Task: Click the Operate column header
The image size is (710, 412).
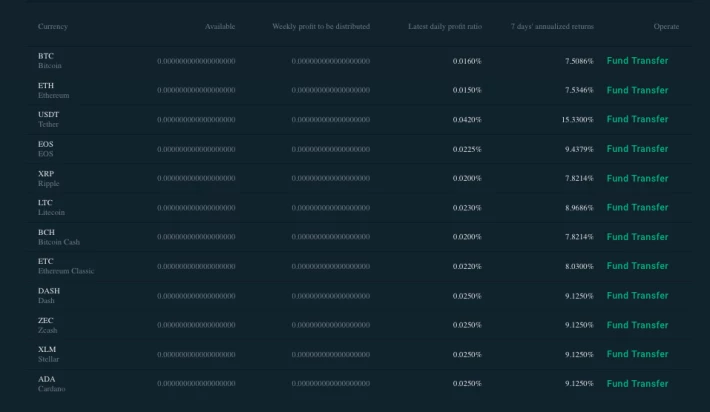Action: click(666, 26)
